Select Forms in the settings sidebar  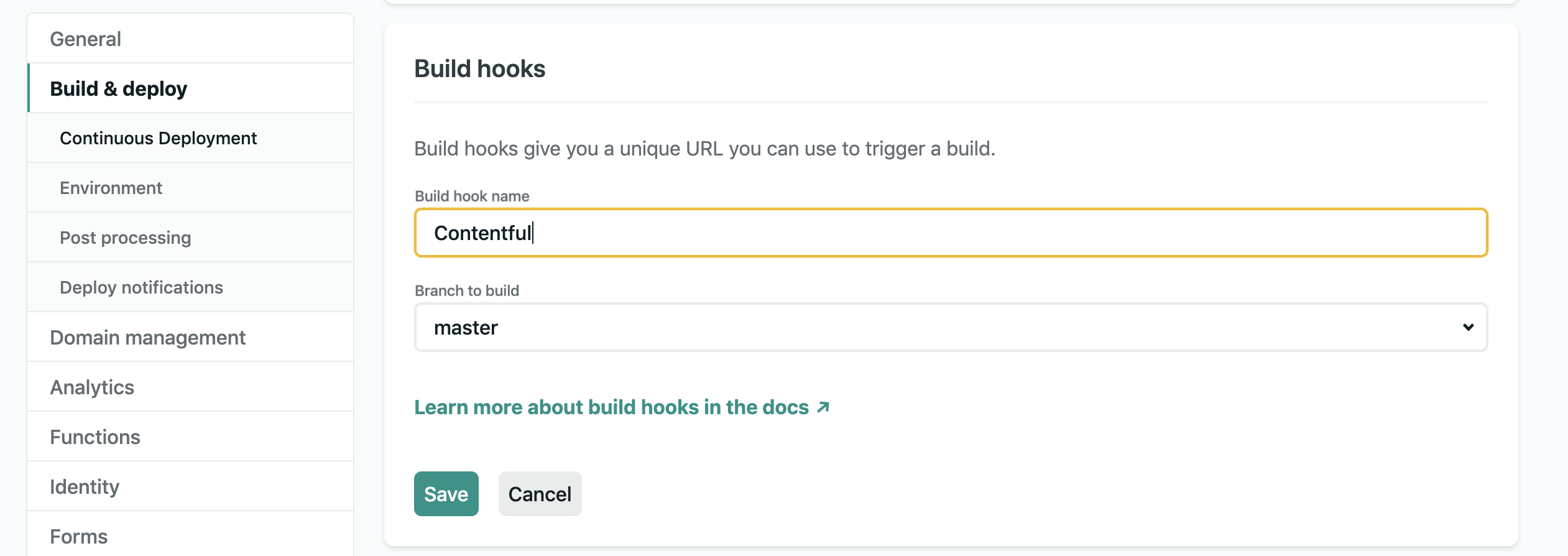[x=79, y=536]
